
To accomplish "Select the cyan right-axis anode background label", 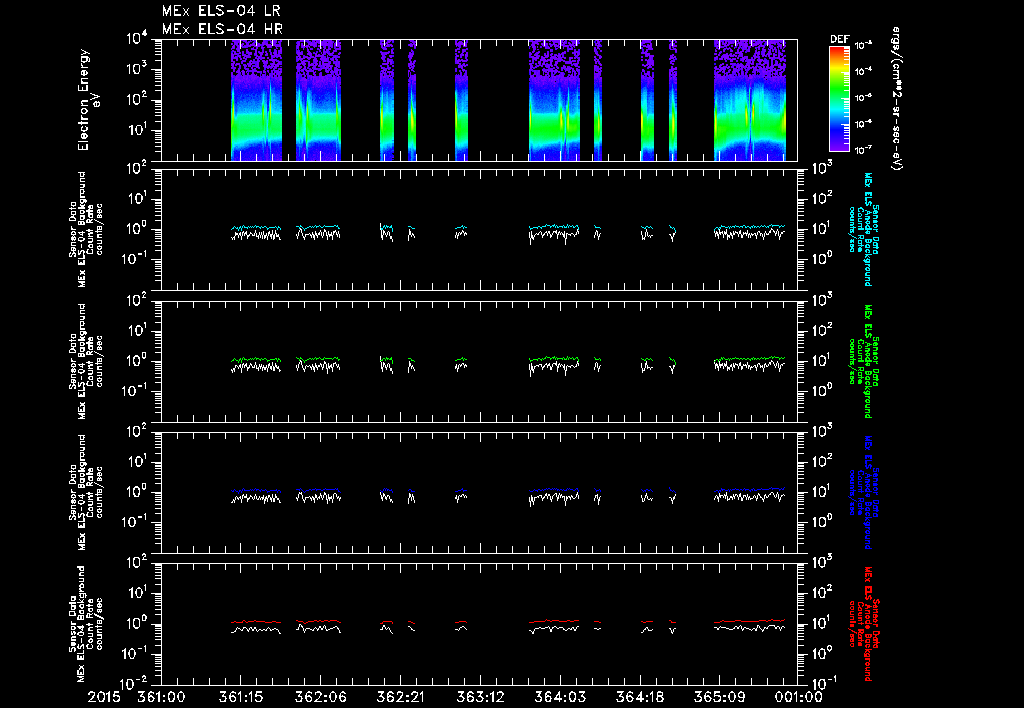I will 863,230.
